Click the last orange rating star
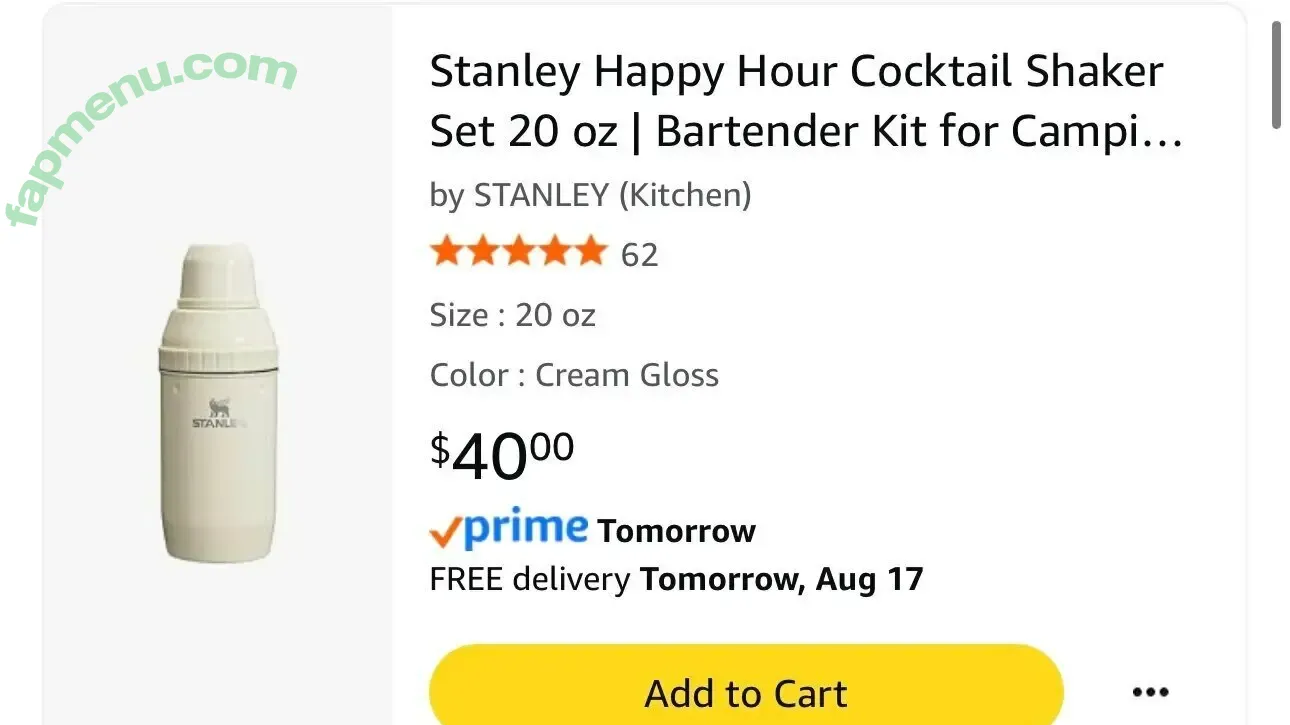The width and height of the screenshot is (1290, 725). pyautogui.click(x=590, y=252)
